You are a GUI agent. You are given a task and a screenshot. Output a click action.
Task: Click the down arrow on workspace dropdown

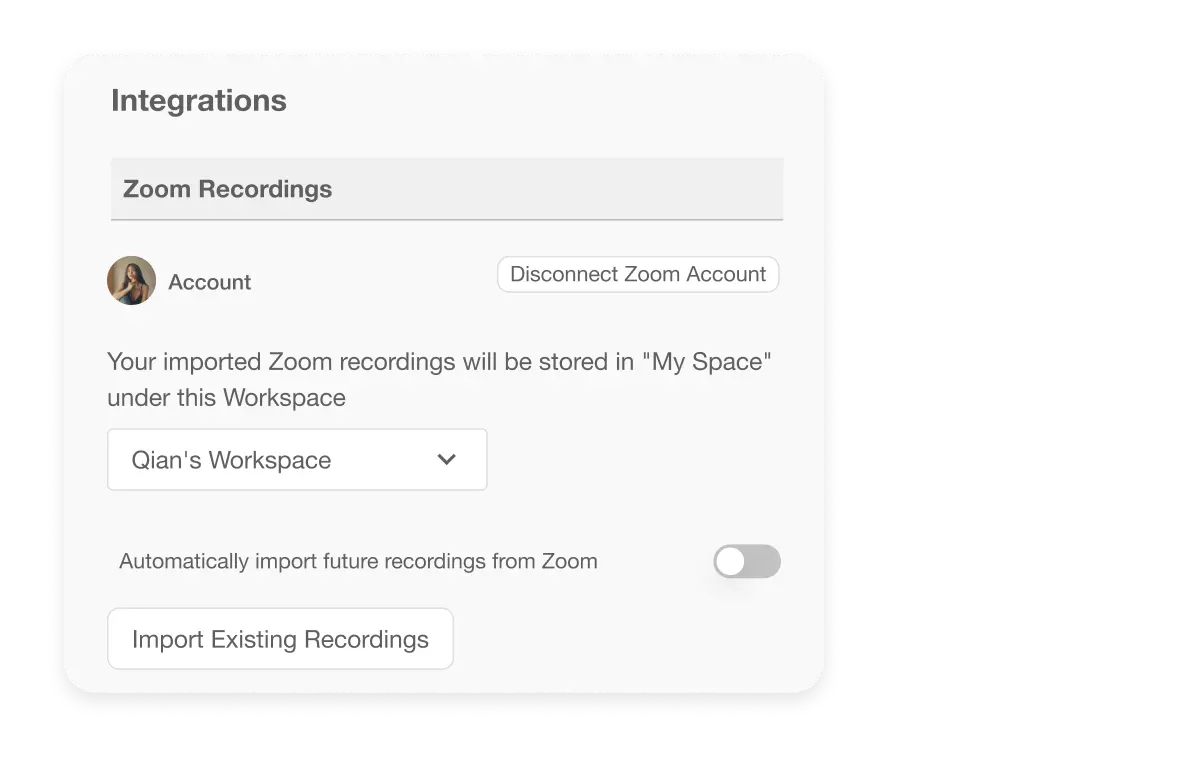(x=447, y=459)
